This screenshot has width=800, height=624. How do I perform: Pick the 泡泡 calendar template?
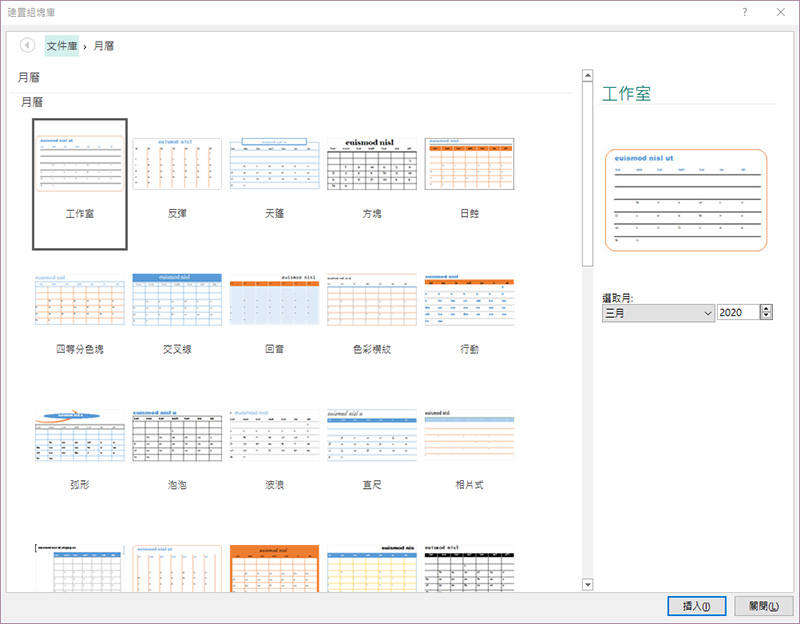point(177,435)
